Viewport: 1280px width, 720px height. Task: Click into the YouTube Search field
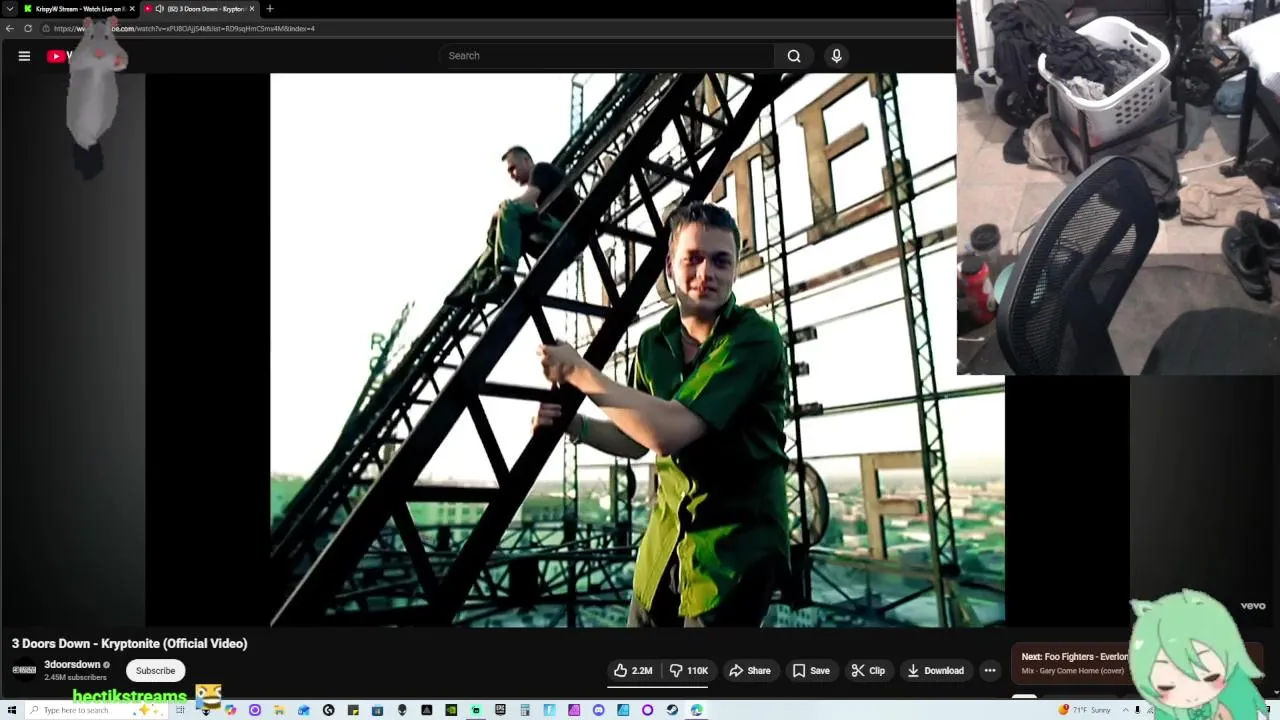606,56
